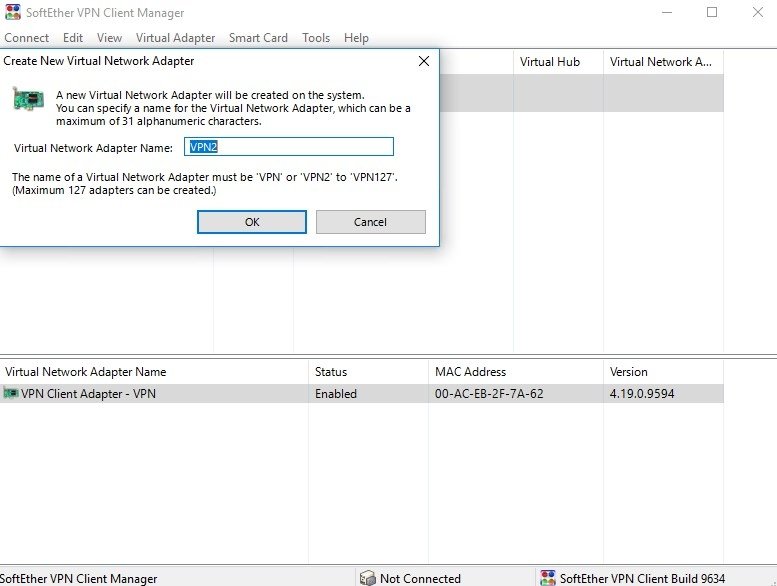Viewport: 777px width, 586px height.
Task: Click Not Connected status bar text
Action: pos(420,579)
